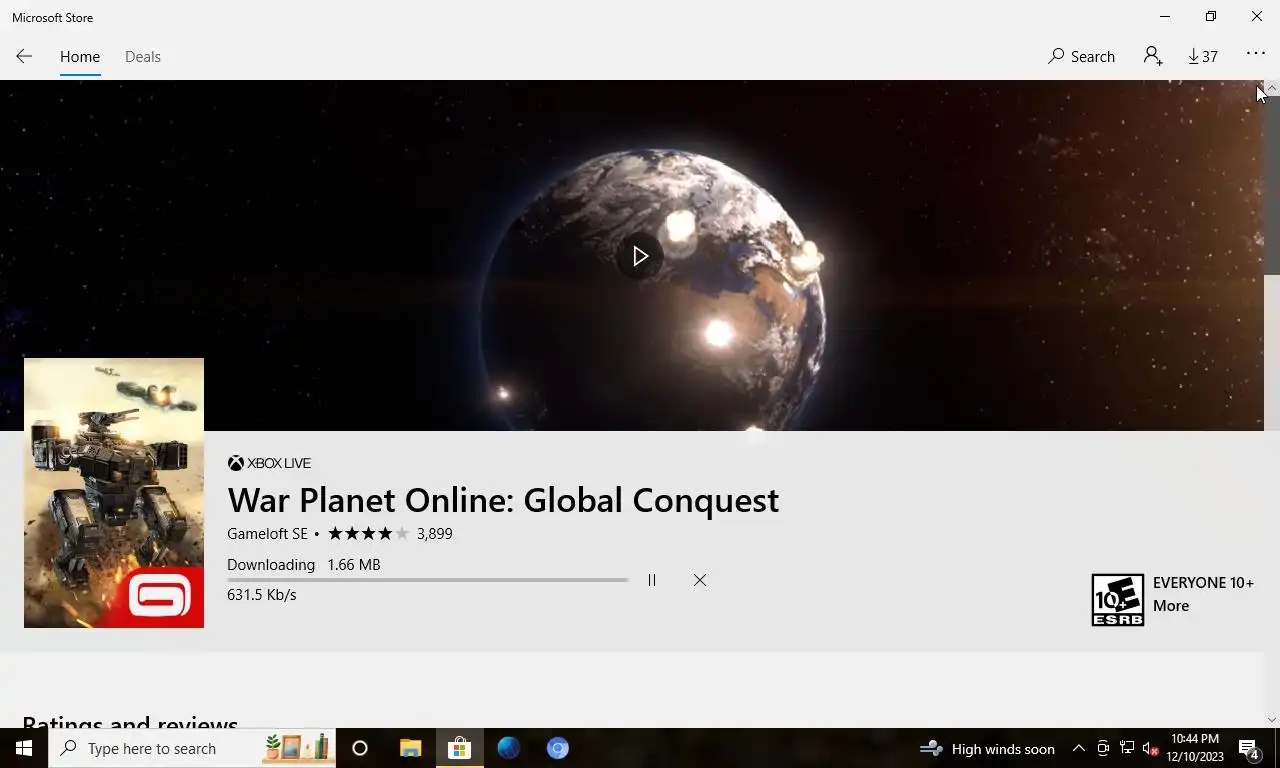Click the download progress bar
Viewport: 1280px width, 768px height.
(427, 580)
